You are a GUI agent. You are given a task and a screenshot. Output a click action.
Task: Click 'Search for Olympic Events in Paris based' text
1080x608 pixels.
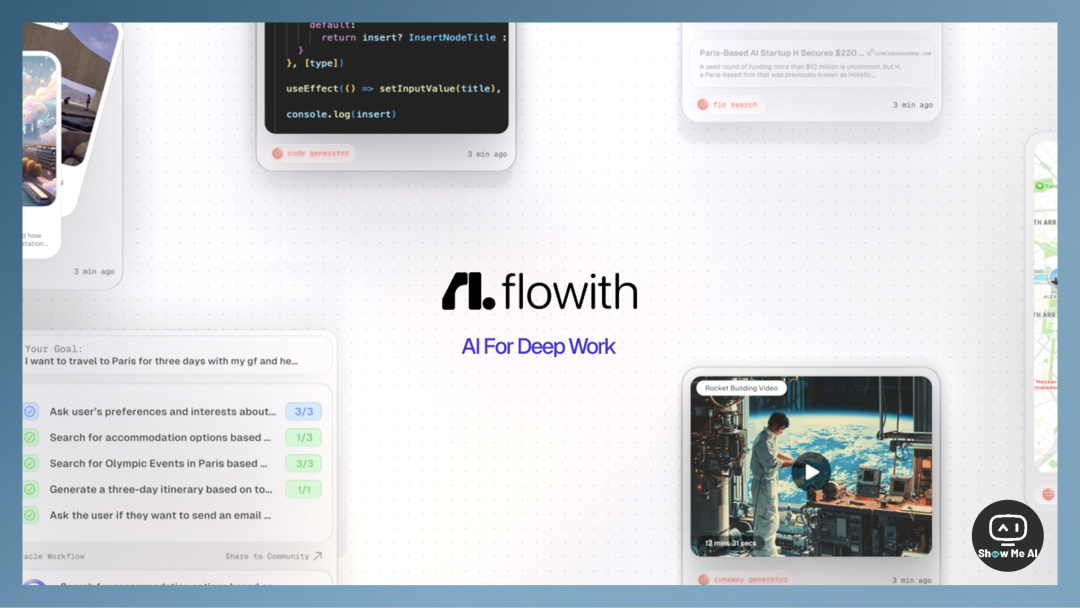(x=158, y=463)
